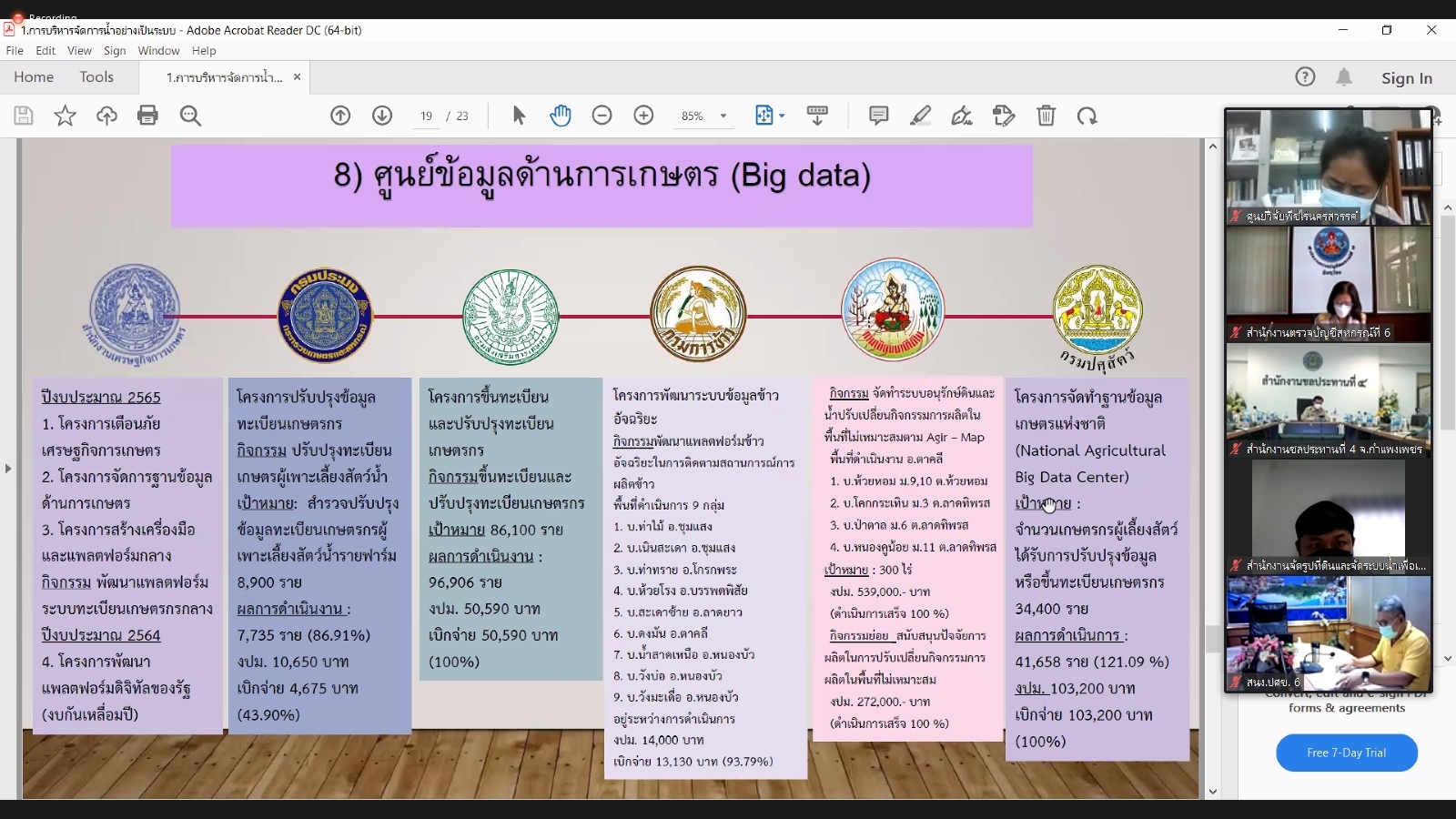Open the View menu
The height and width of the screenshot is (819, 1456).
pyautogui.click(x=79, y=51)
